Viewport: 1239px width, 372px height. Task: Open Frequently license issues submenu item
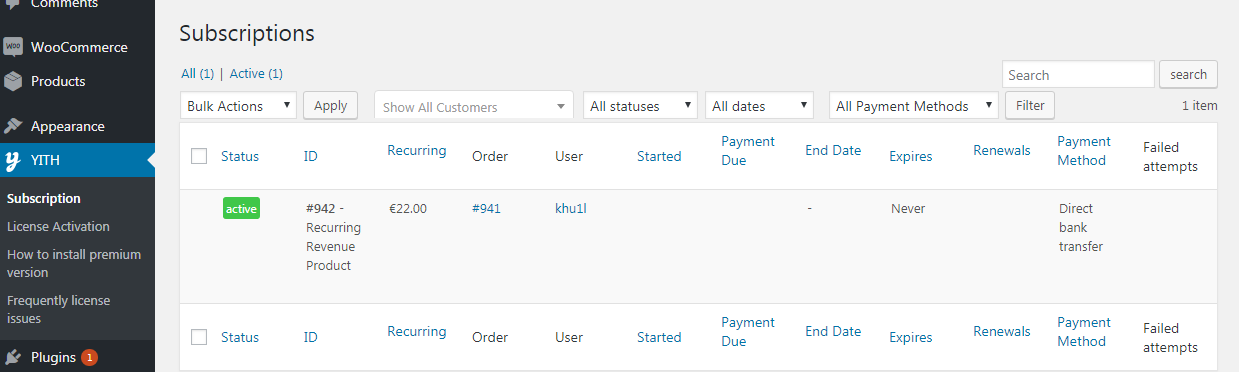click(59, 309)
